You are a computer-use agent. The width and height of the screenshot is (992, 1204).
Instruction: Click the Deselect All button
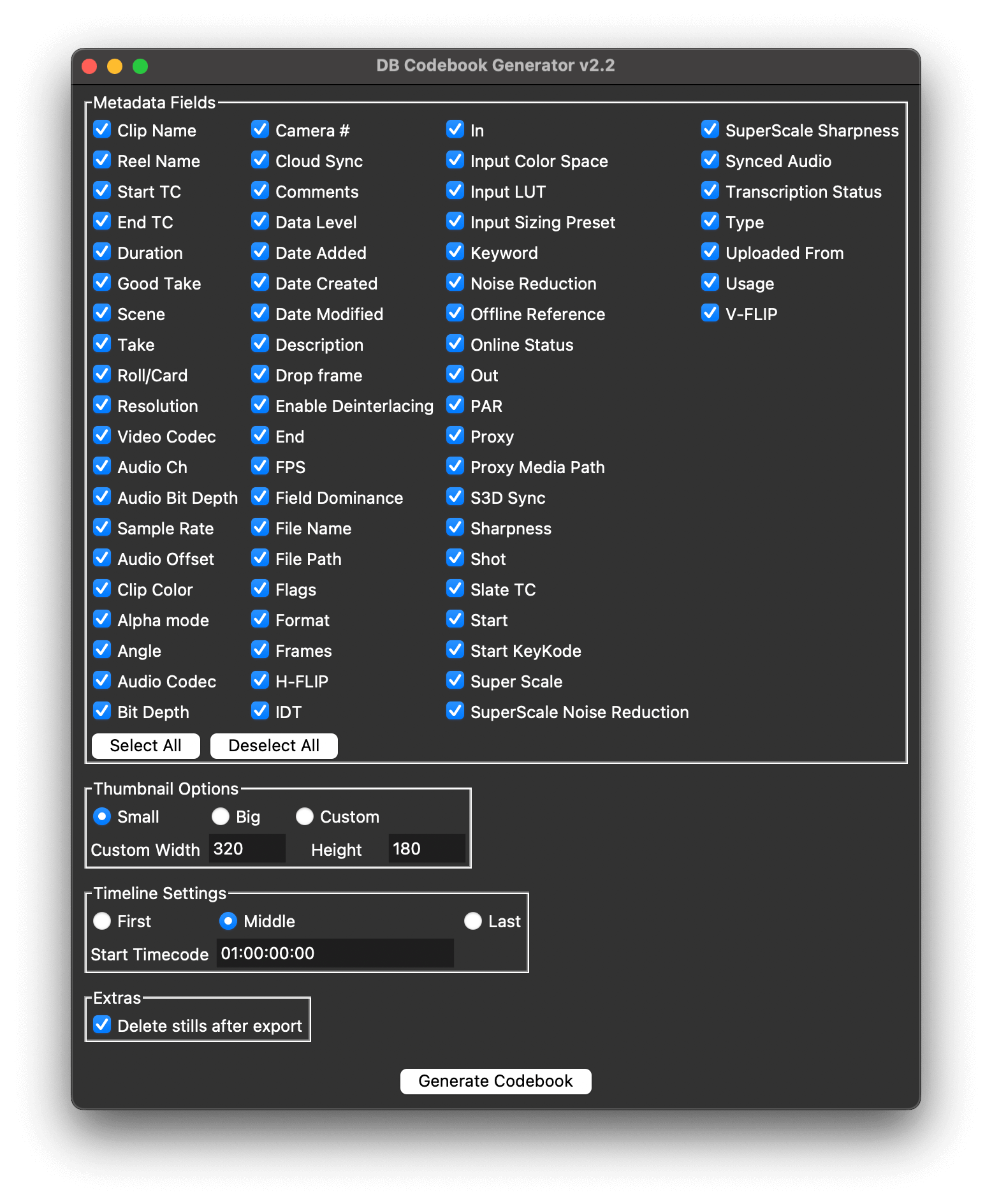point(274,745)
